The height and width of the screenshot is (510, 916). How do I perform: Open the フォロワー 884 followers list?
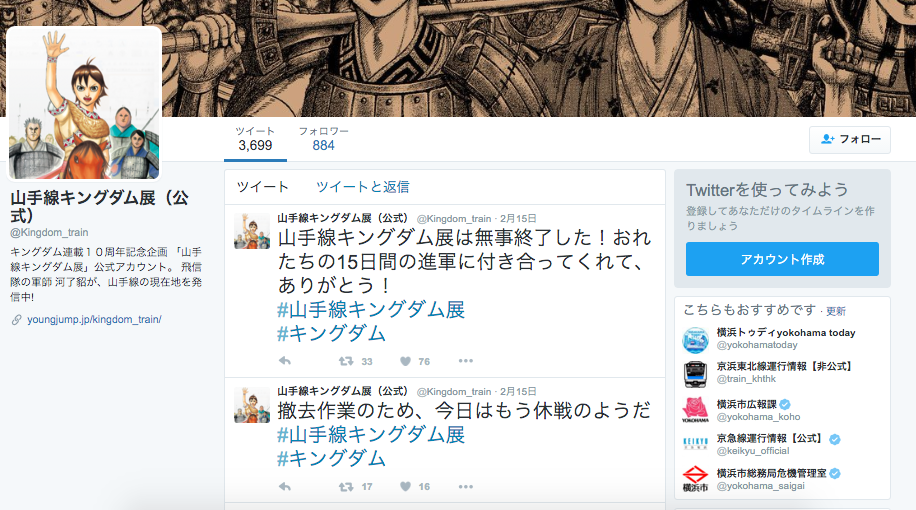[323, 139]
